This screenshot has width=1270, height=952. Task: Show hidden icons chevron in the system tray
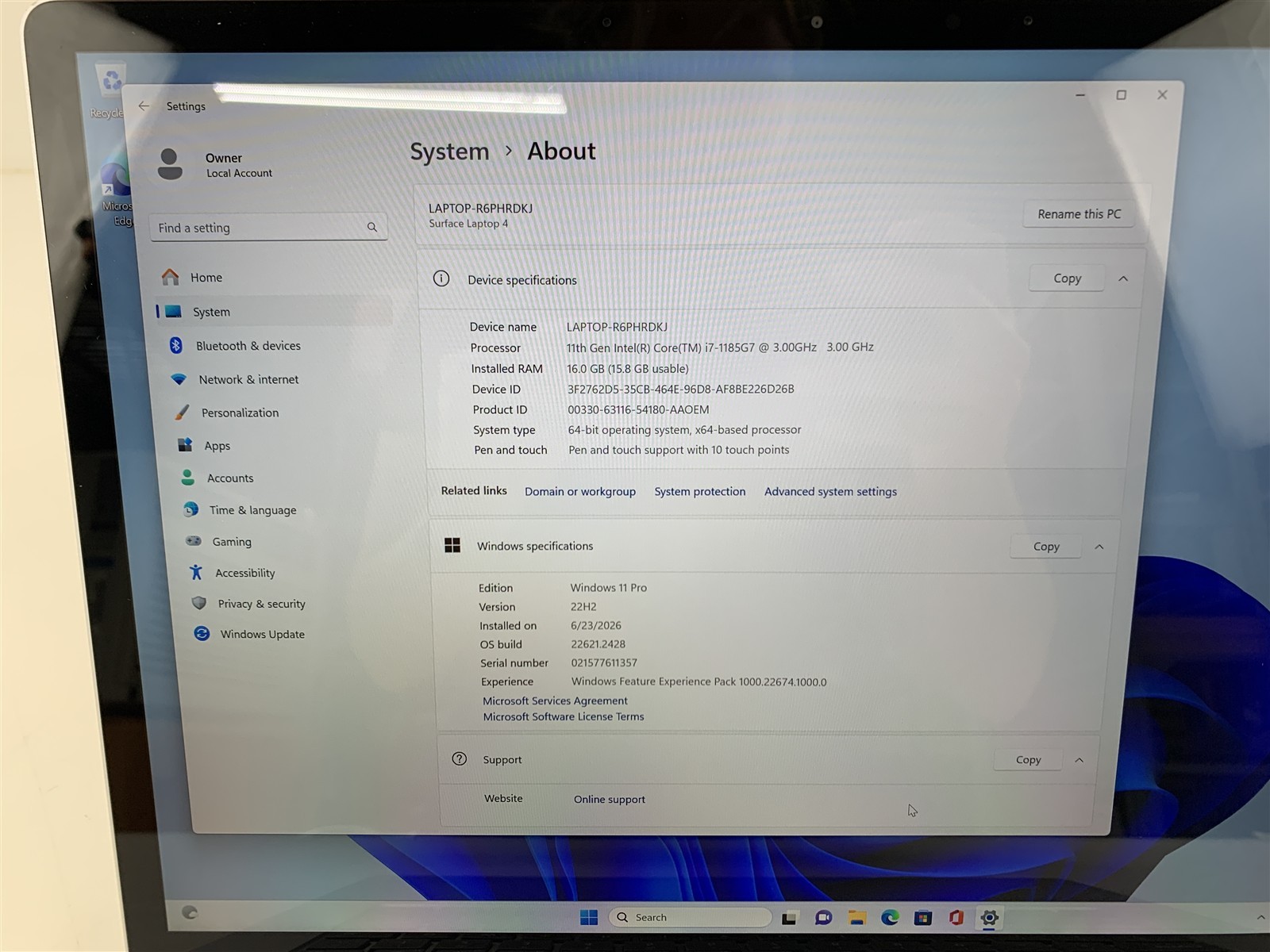tap(1260, 918)
